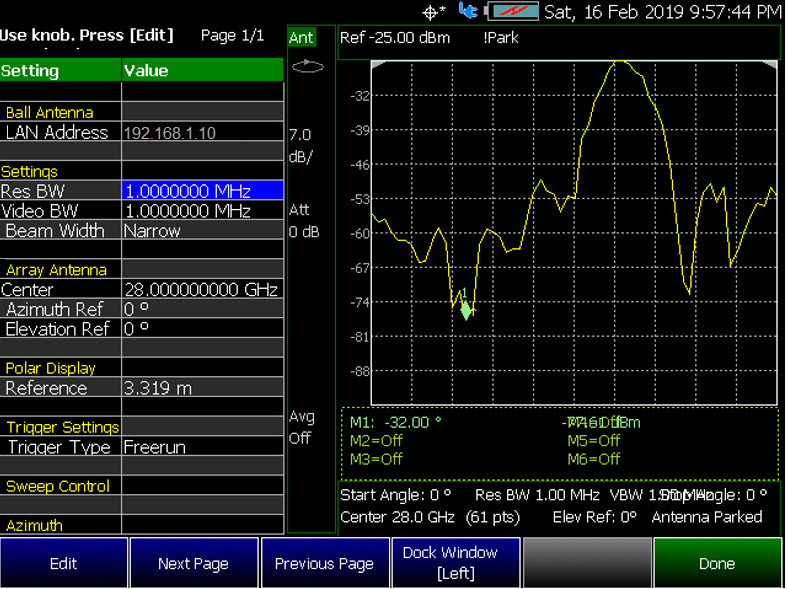Screen dimensions: 788x589
Task: Click the M2=Off marker entry
Action: (x=376, y=441)
